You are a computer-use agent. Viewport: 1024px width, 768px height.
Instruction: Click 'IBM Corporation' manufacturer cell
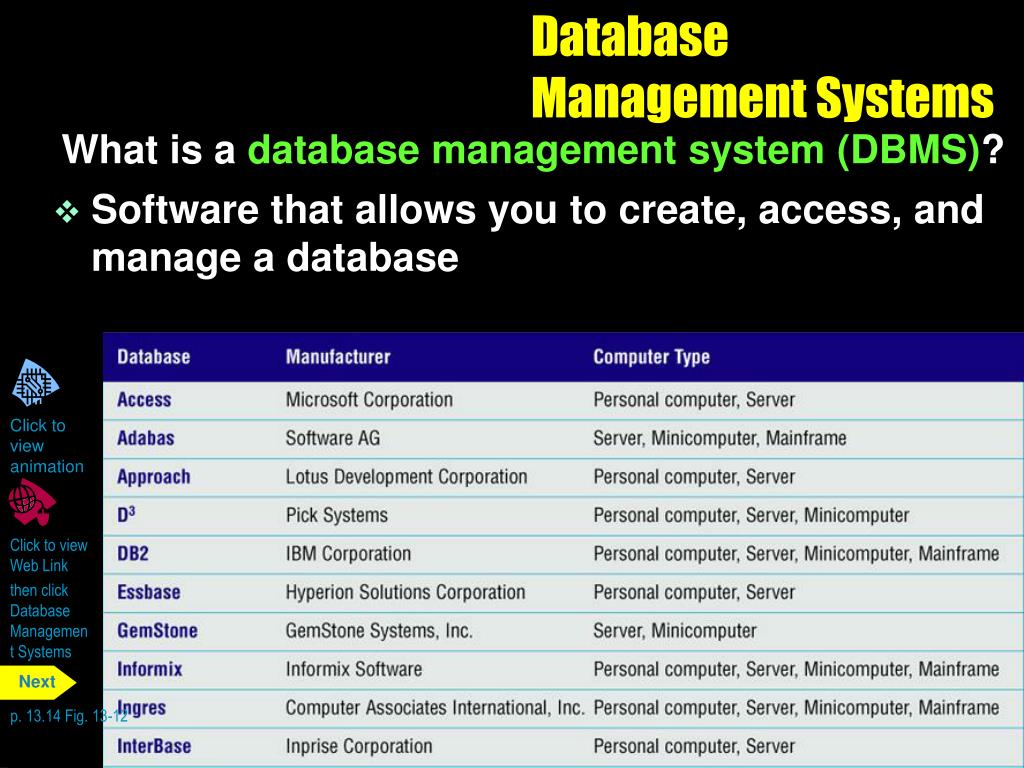pos(348,554)
